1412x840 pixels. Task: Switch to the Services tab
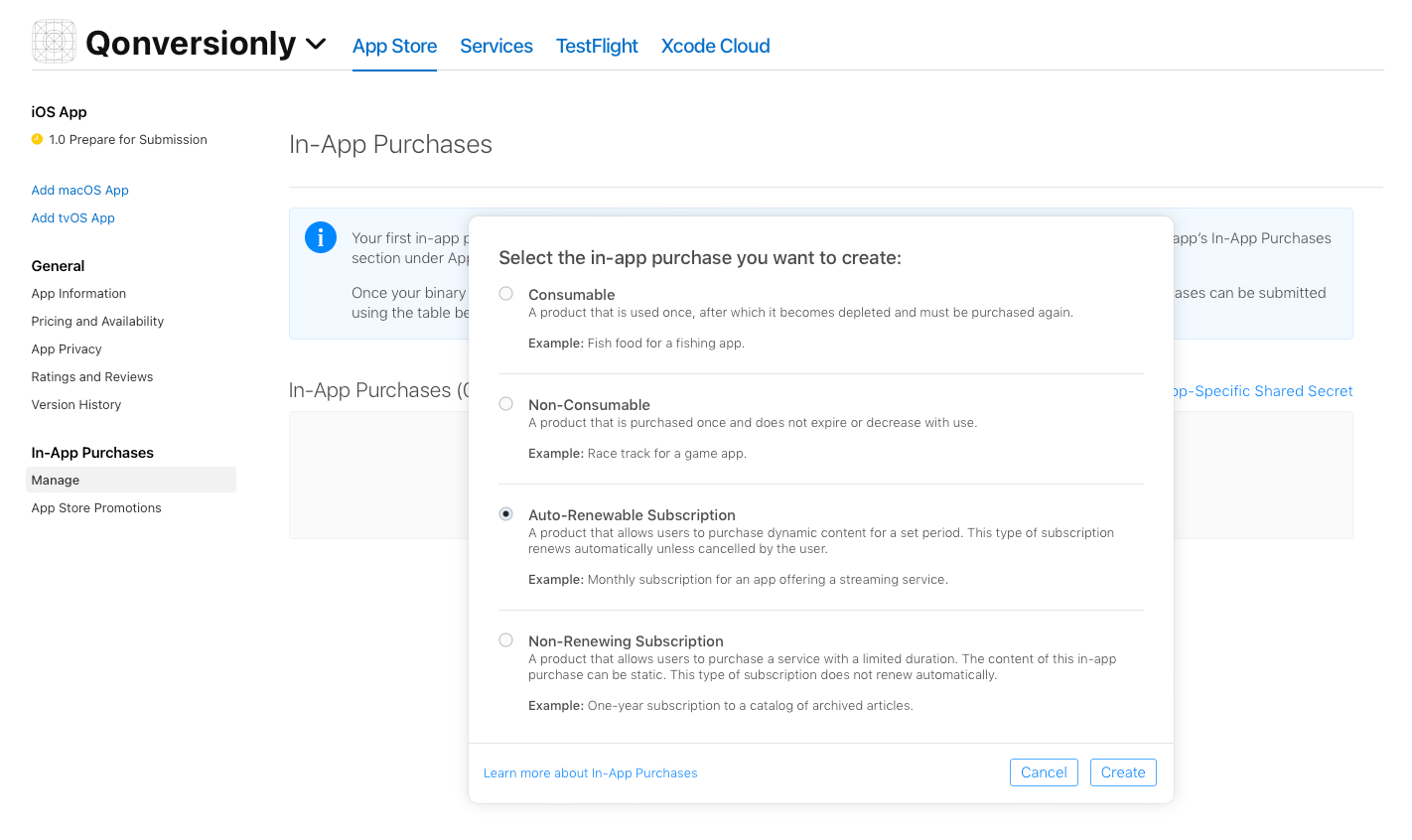point(496,46)
